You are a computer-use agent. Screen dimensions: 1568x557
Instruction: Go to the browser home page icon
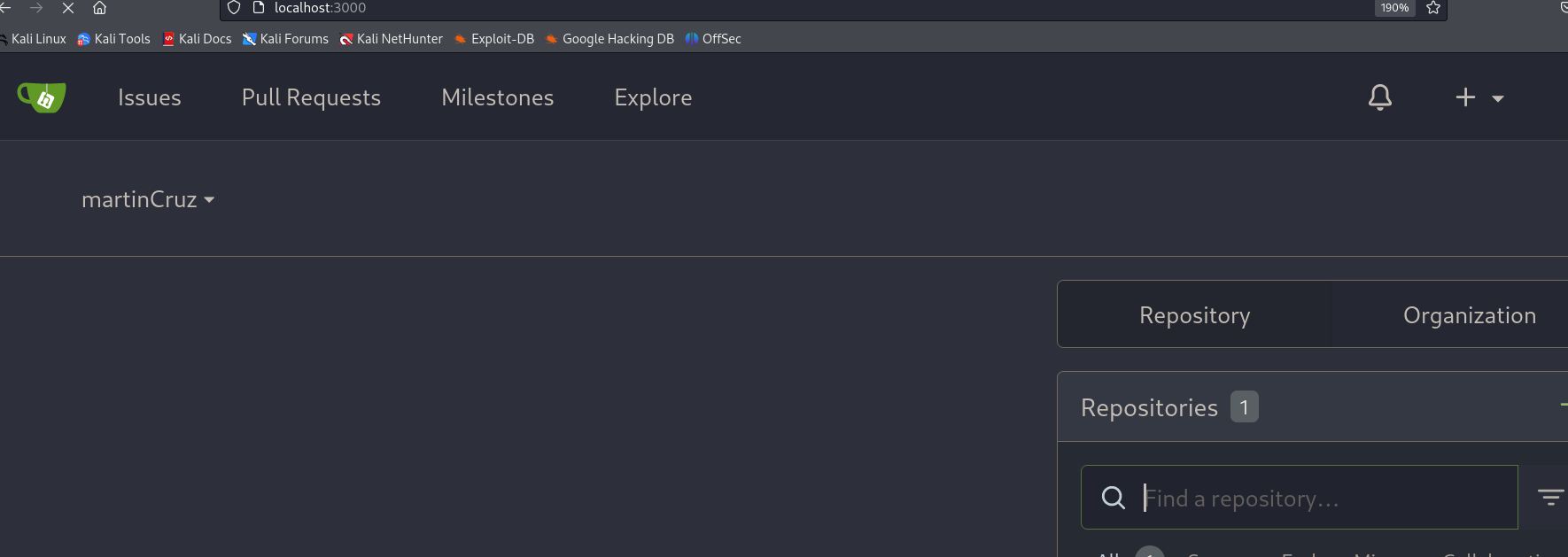[99, 8]
